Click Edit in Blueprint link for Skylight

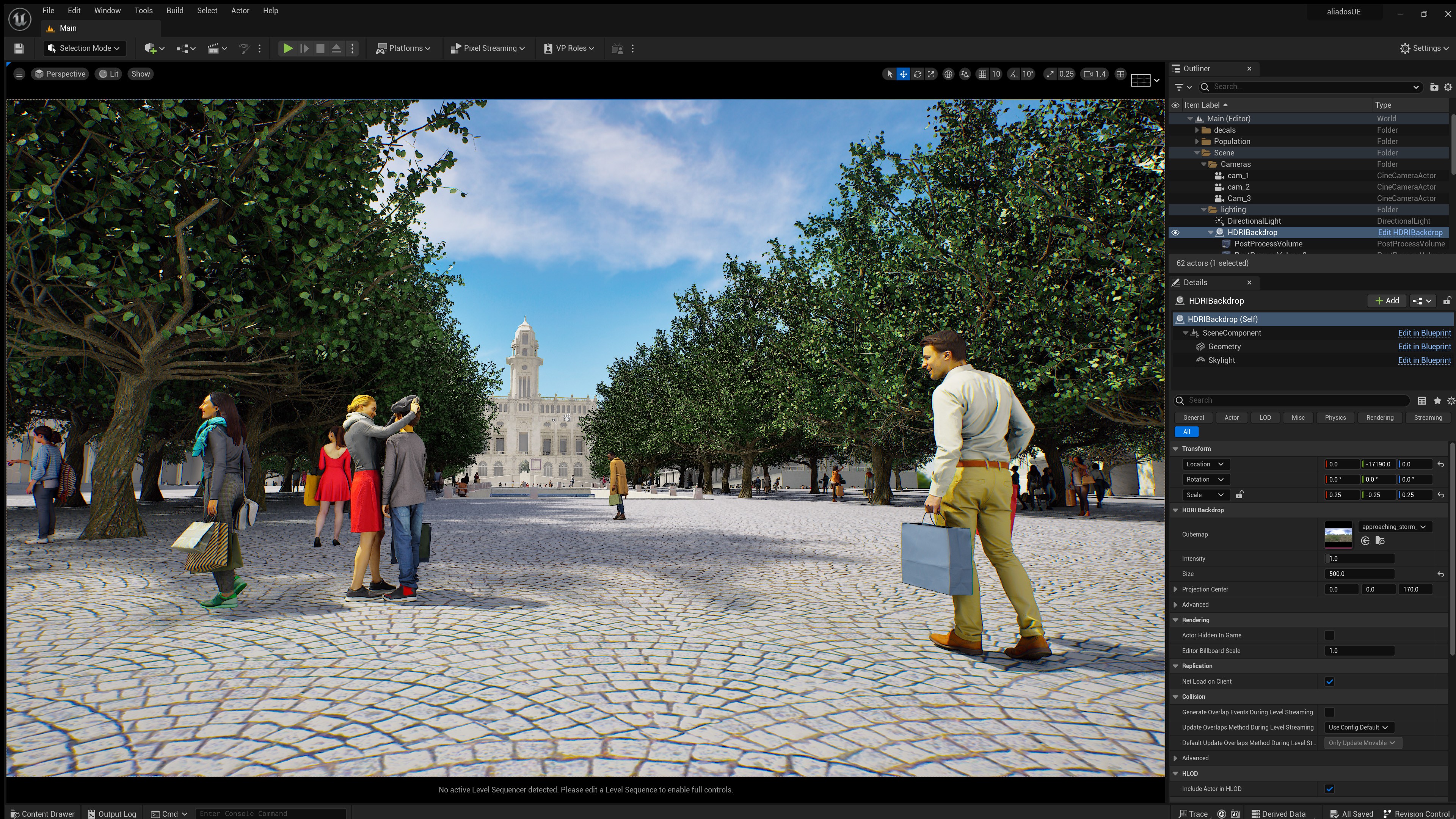[1424, 361]
